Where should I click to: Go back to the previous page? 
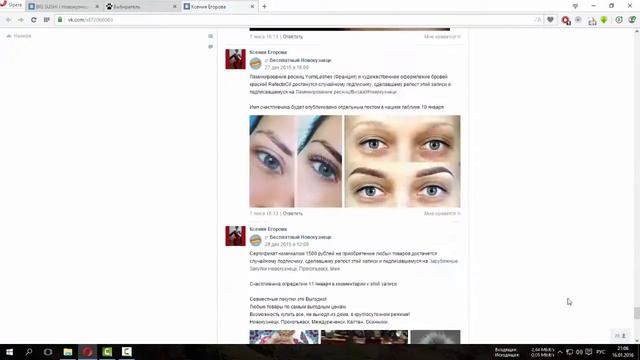click(8, 20)
